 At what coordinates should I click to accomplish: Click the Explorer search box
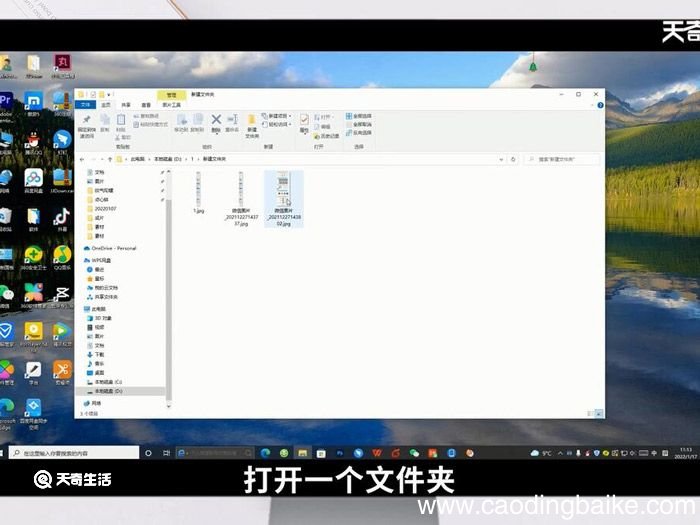(x=563, y=159)
